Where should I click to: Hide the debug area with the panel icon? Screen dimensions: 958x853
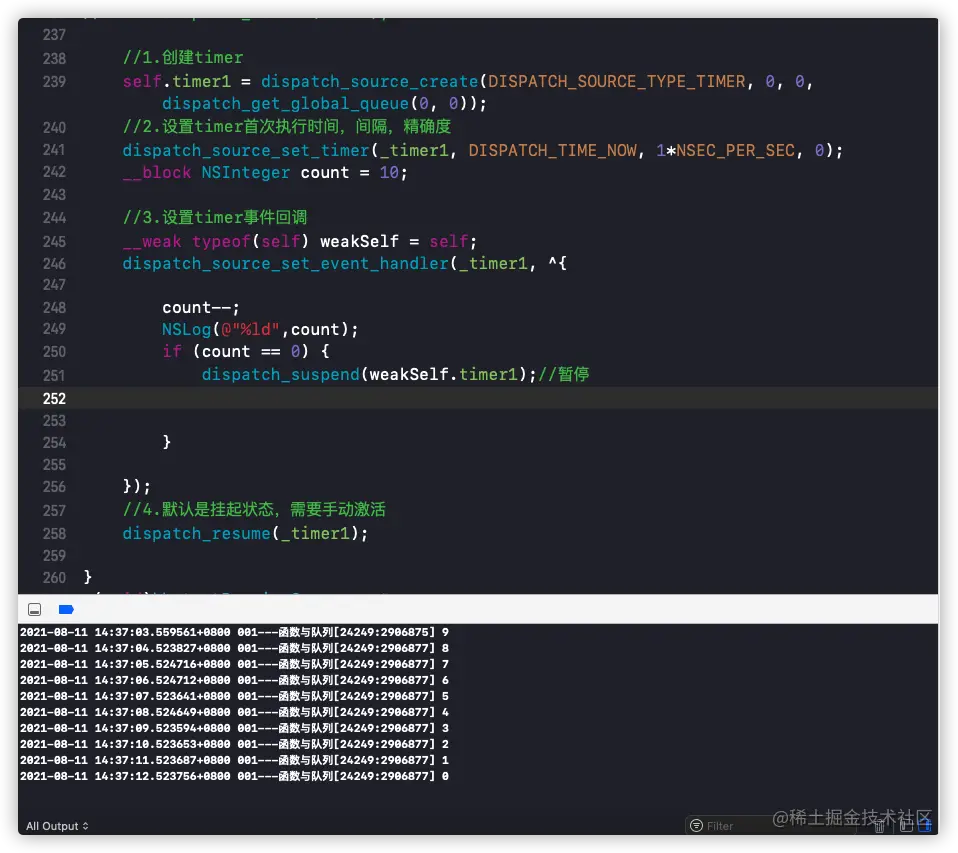click(35, 610)
